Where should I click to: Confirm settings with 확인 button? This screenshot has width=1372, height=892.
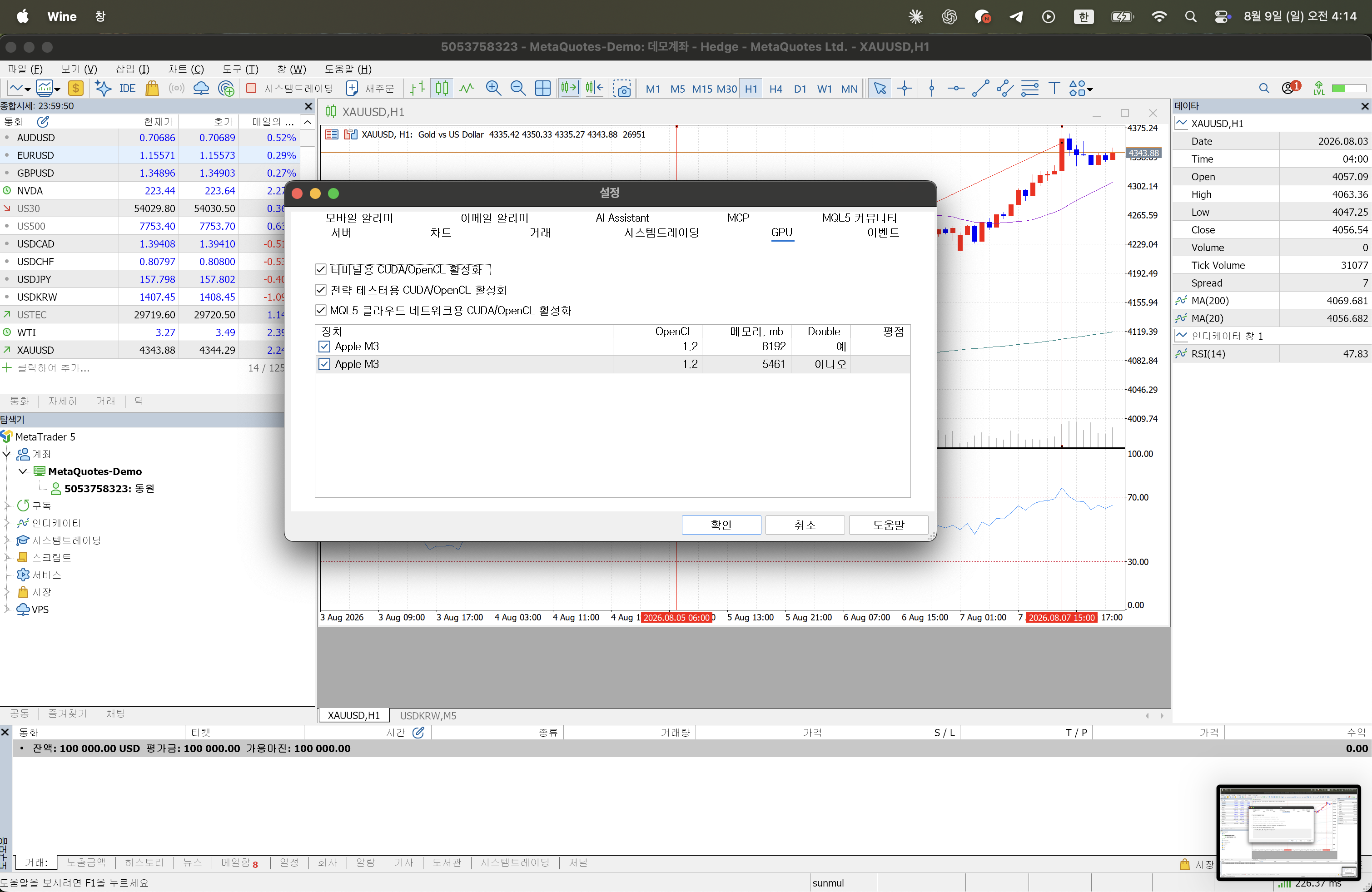point(721,525)
